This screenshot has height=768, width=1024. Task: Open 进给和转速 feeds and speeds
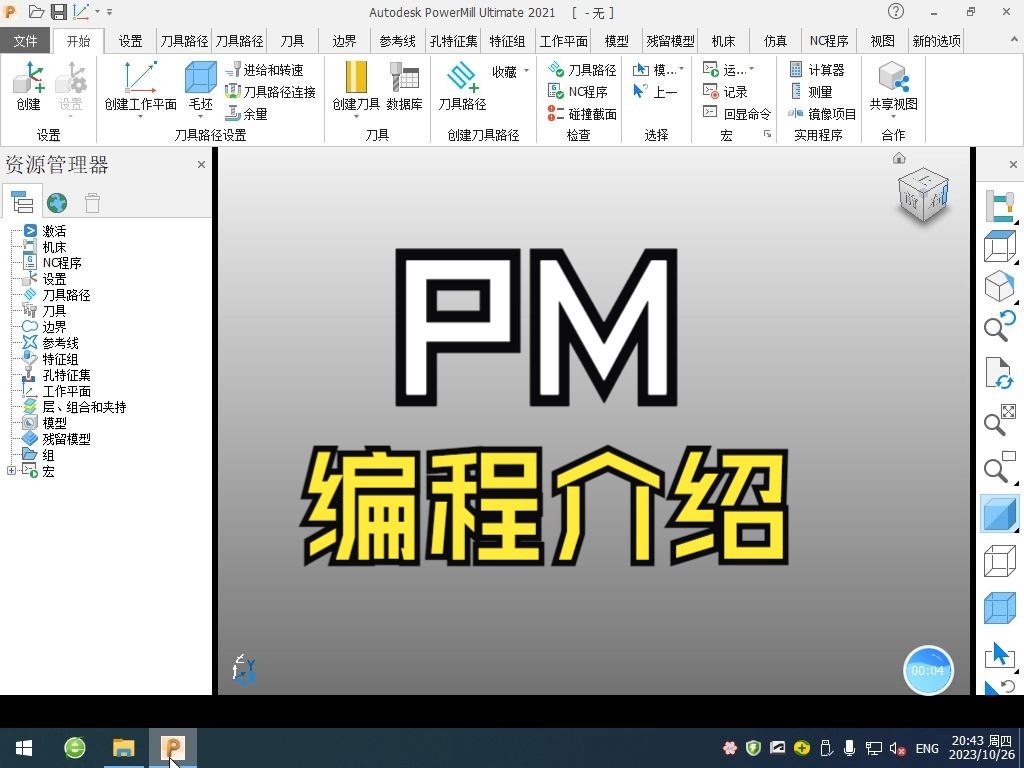click(265, 70)
